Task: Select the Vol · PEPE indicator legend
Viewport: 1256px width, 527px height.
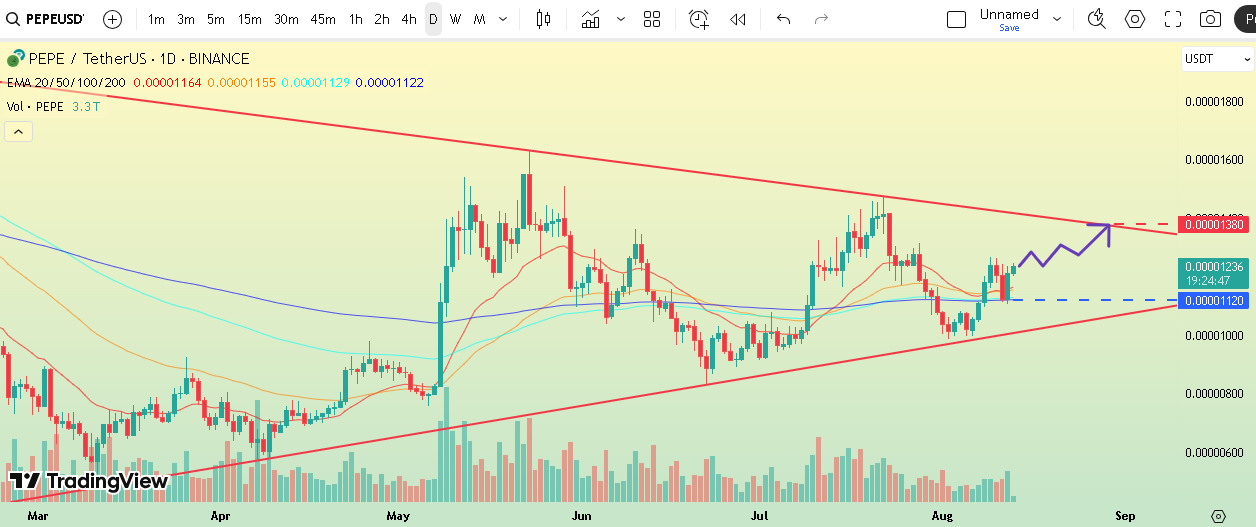Action: click(35, 106)
